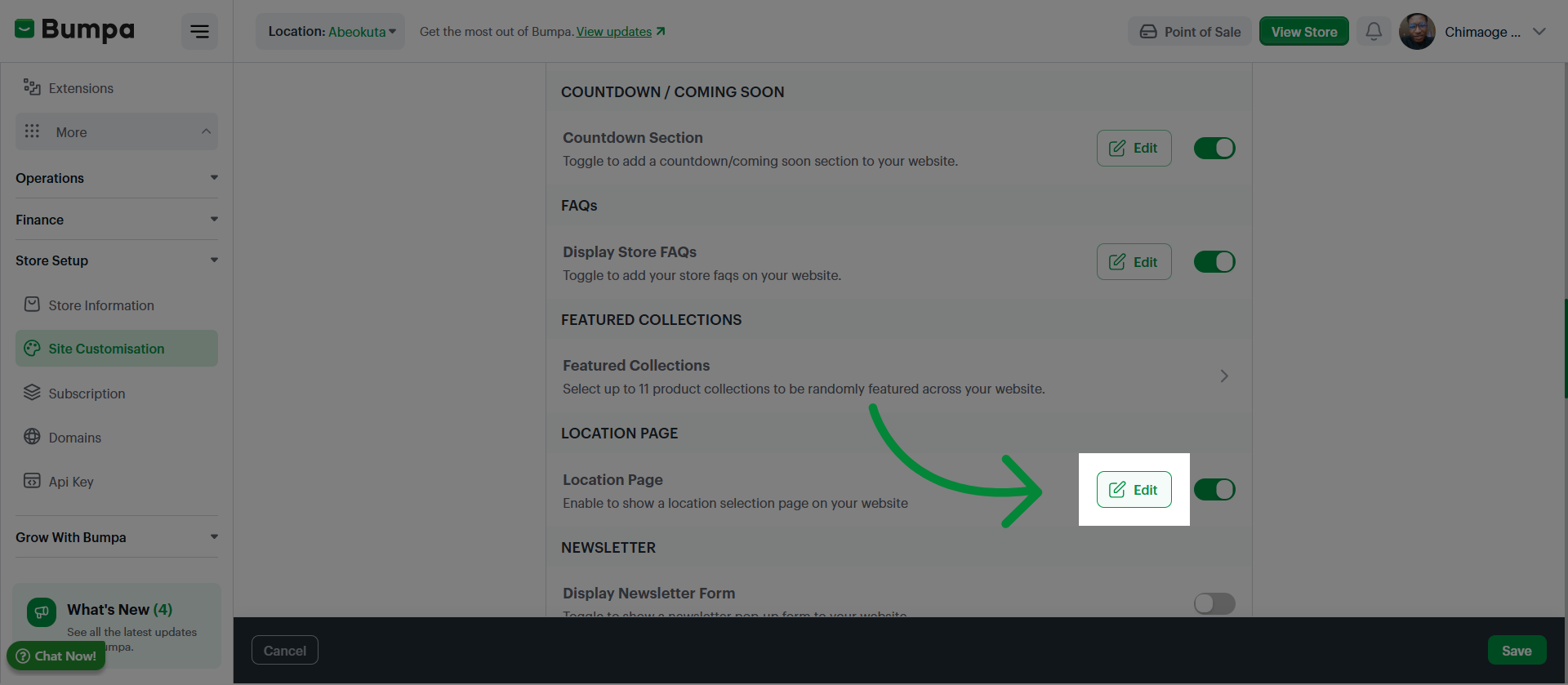Screen dimensions: 1568x685
Task: Click the More grid icon
Action: (32, 131)
